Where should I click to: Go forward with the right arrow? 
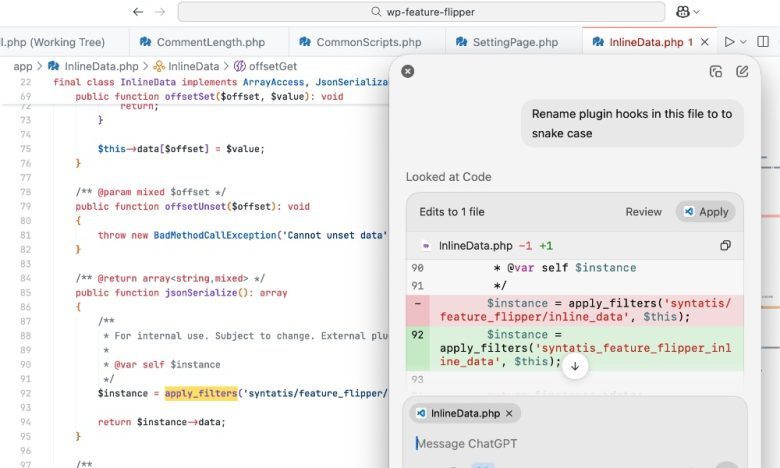coord(160,11)
